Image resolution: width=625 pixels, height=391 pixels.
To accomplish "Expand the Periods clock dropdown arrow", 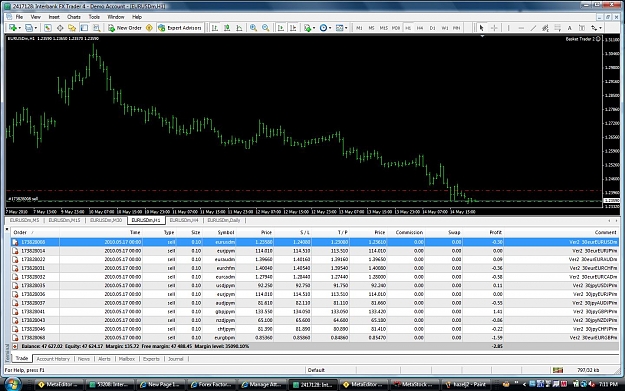I will (330, 28).
